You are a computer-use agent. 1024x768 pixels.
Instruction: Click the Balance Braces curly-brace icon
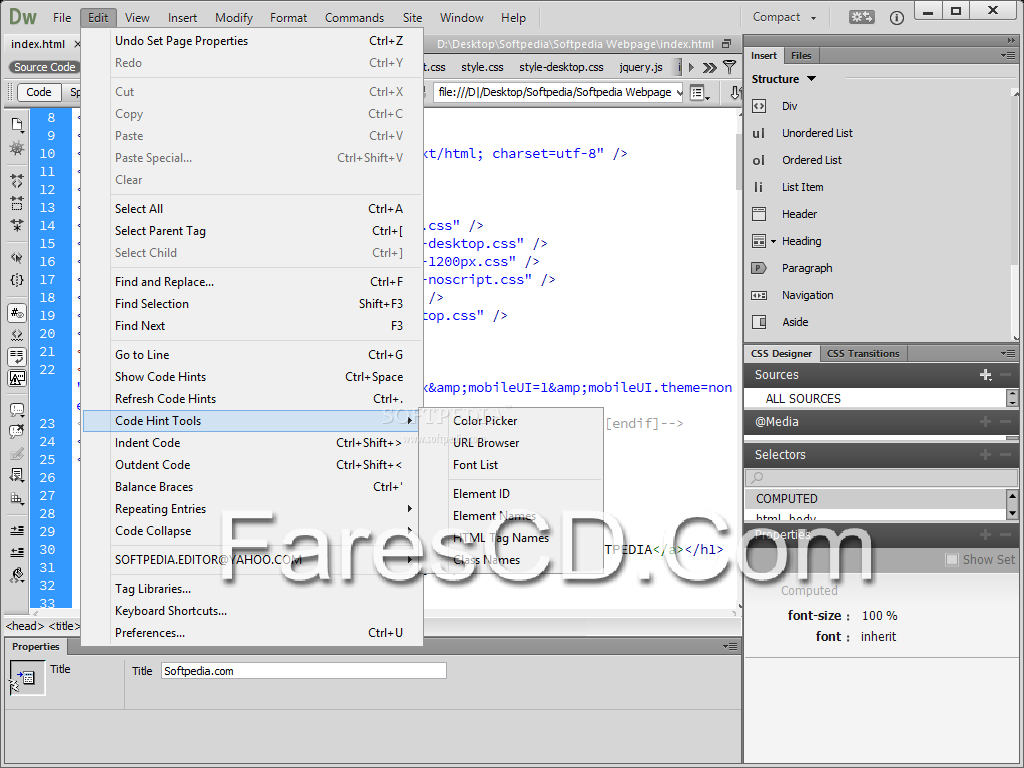pos(17,280)
